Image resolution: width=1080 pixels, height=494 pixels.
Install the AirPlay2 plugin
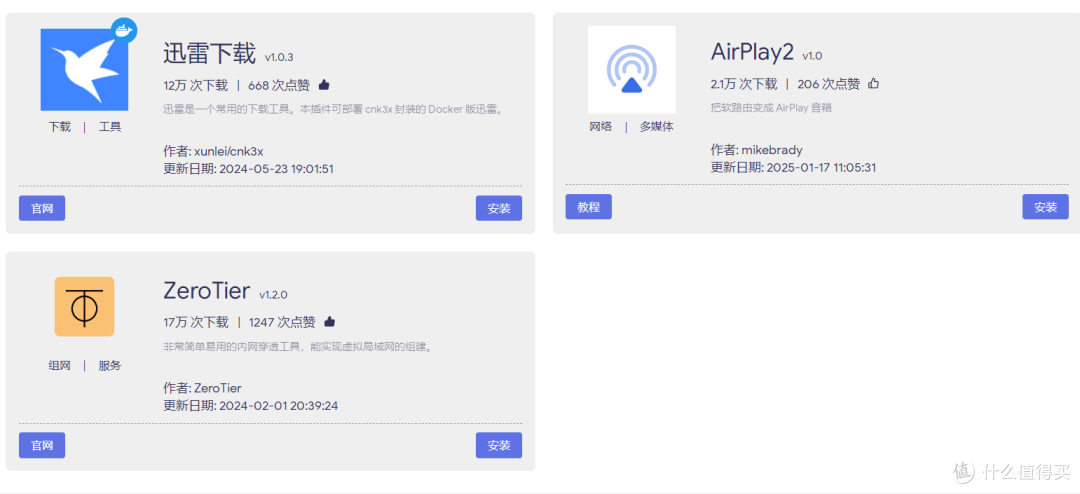1046,207
